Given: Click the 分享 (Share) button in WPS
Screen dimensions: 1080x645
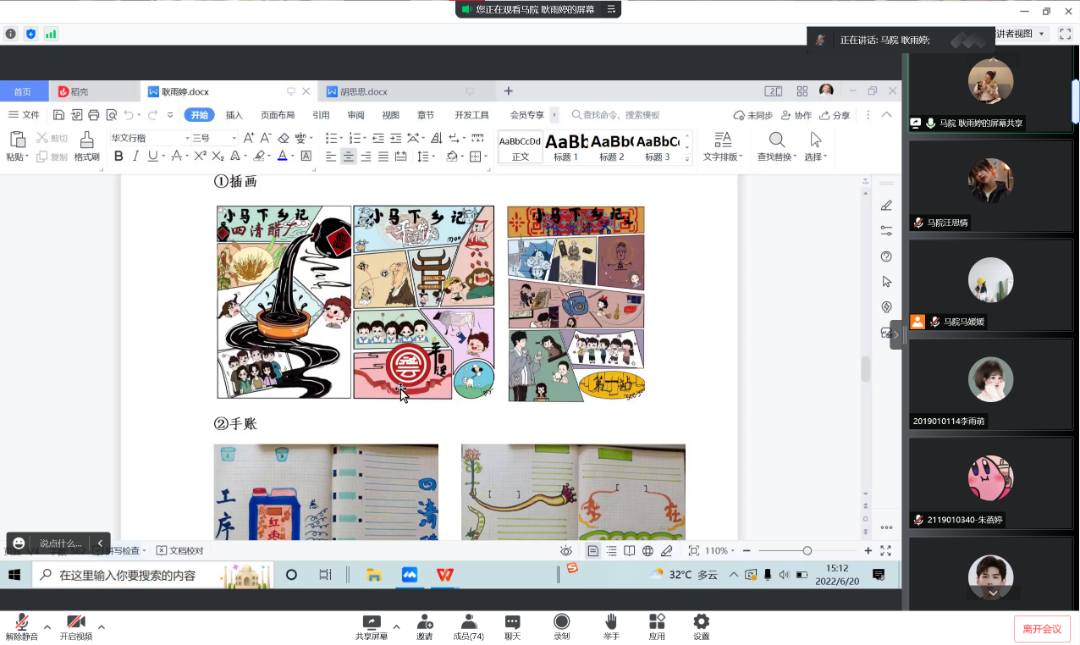Looking at the screenshot, I should 834,115.
